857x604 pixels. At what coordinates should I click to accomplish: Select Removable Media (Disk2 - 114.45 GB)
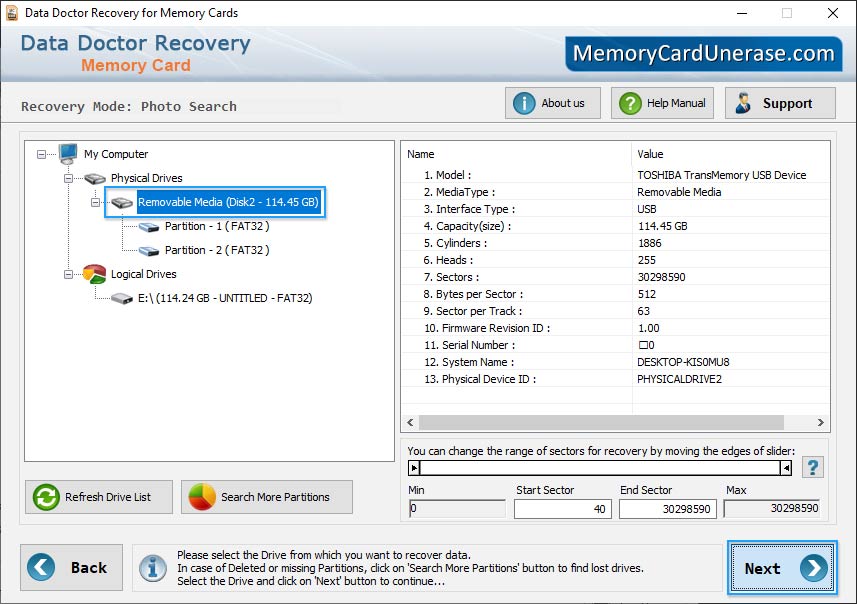[228, 202]
